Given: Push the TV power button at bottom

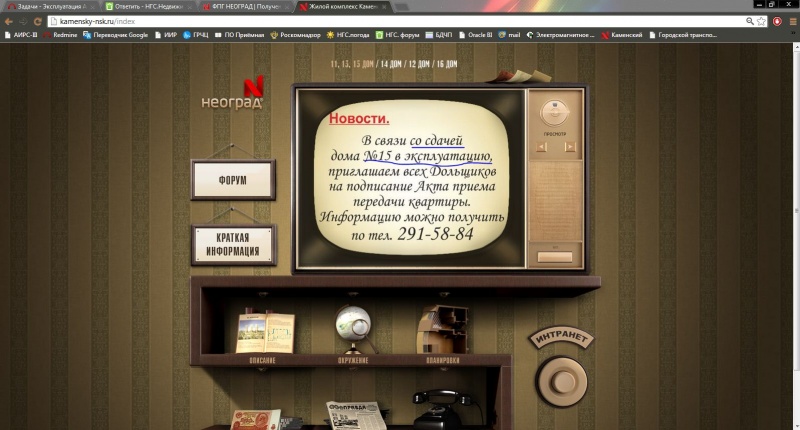Looking at the screenshot, I should click(x=555, y=257).
